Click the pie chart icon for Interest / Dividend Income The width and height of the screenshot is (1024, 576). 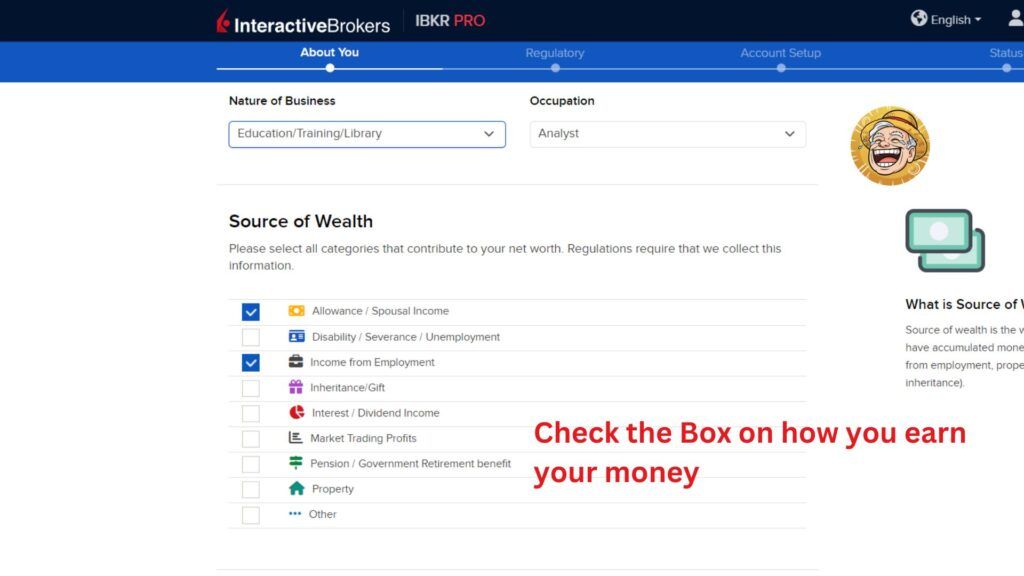[x=296, y=412]
